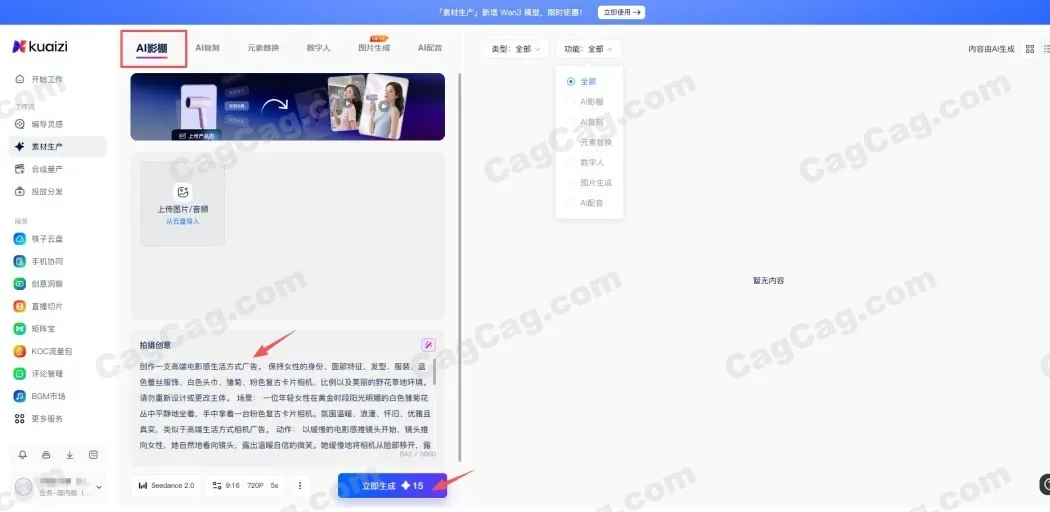Image resolution: width=1050 pixels, height=512 pixels.
Task: Open the three-dot more options menu
Action: pyautogui.click(x=300, y=486)
